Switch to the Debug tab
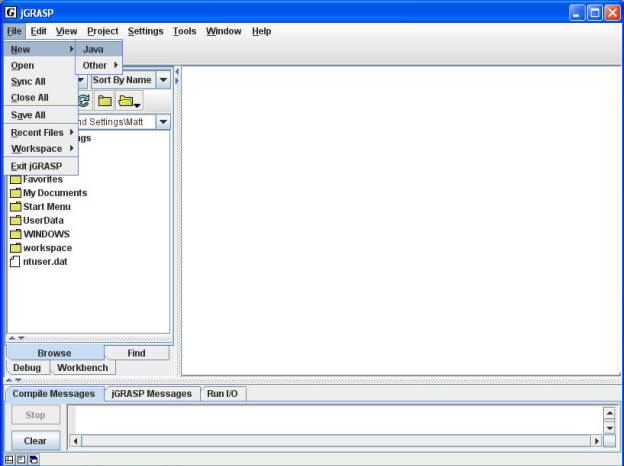The image size is (624, 466). point(27,367)
